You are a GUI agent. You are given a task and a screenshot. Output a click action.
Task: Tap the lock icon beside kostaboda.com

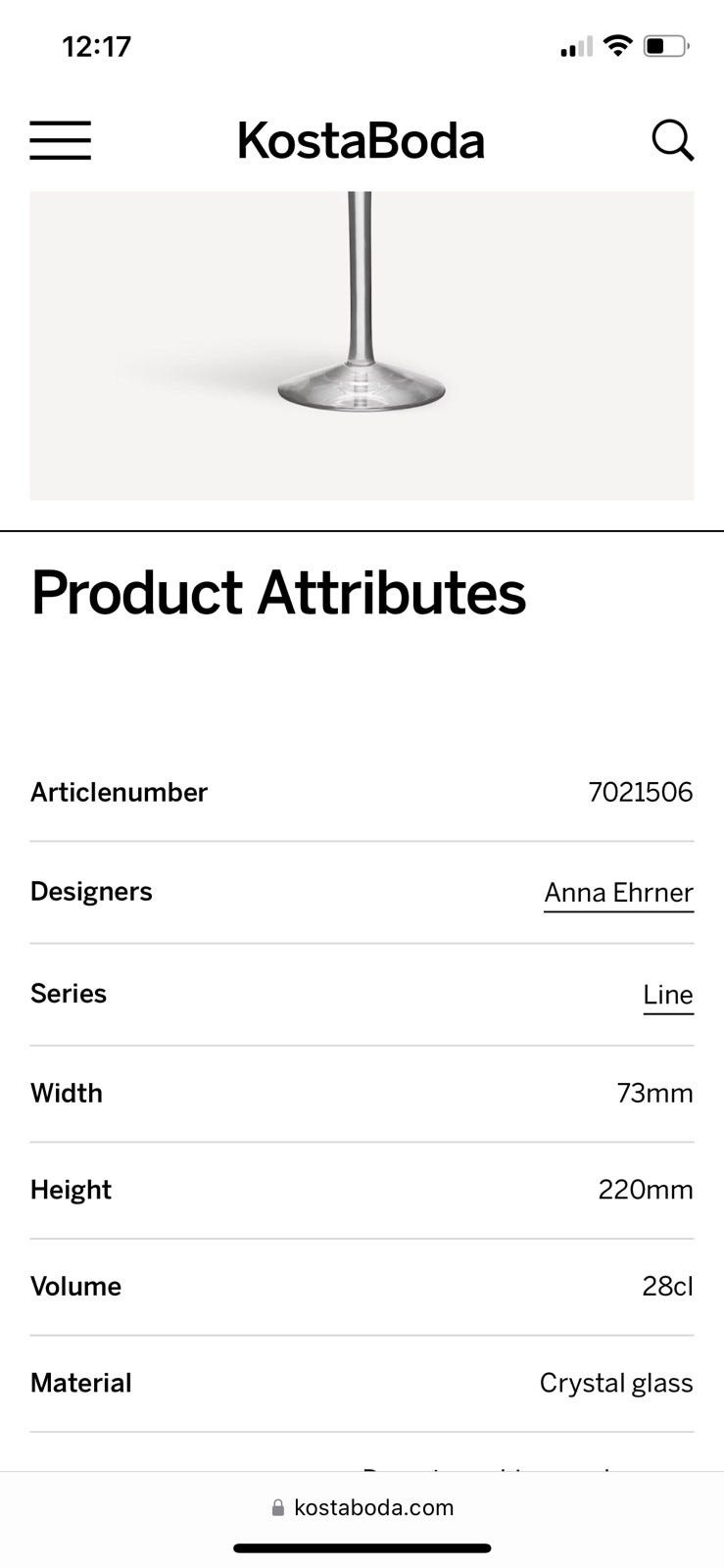pos(278,1508)
